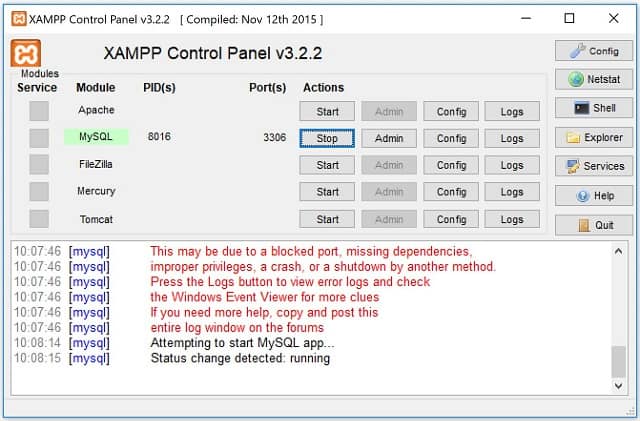Screen dimensions: 640x421
Task: Open the FileZilla Config button
Action: [x=451, y=165]
